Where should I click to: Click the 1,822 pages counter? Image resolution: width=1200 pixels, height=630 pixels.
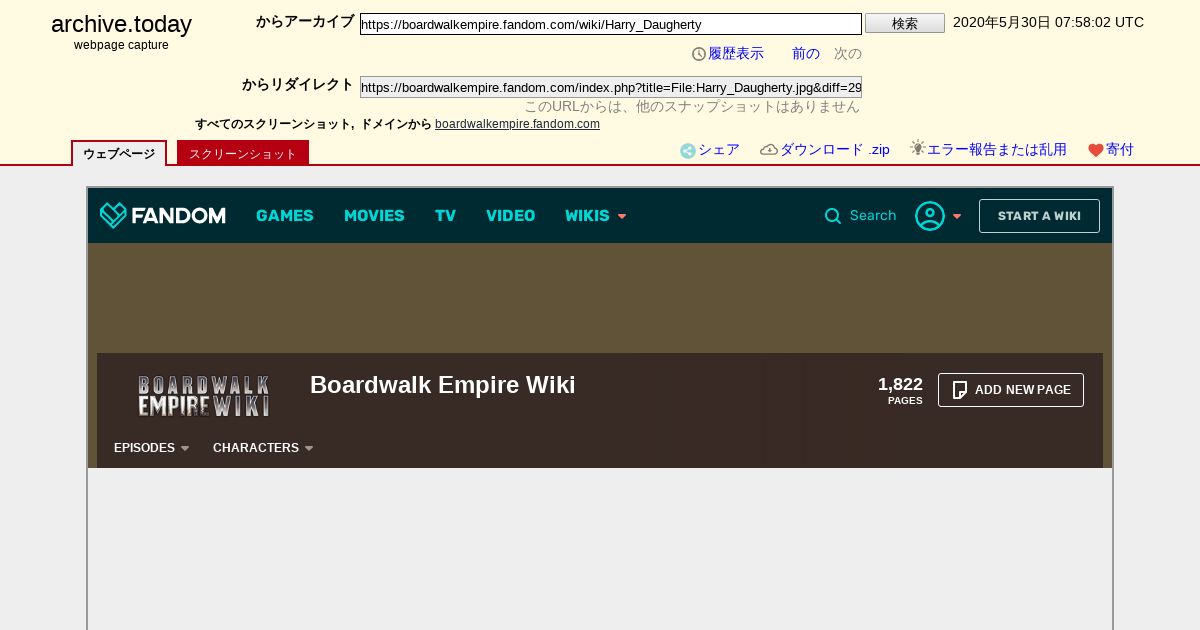pyautogui.click(x=900, y=390)
